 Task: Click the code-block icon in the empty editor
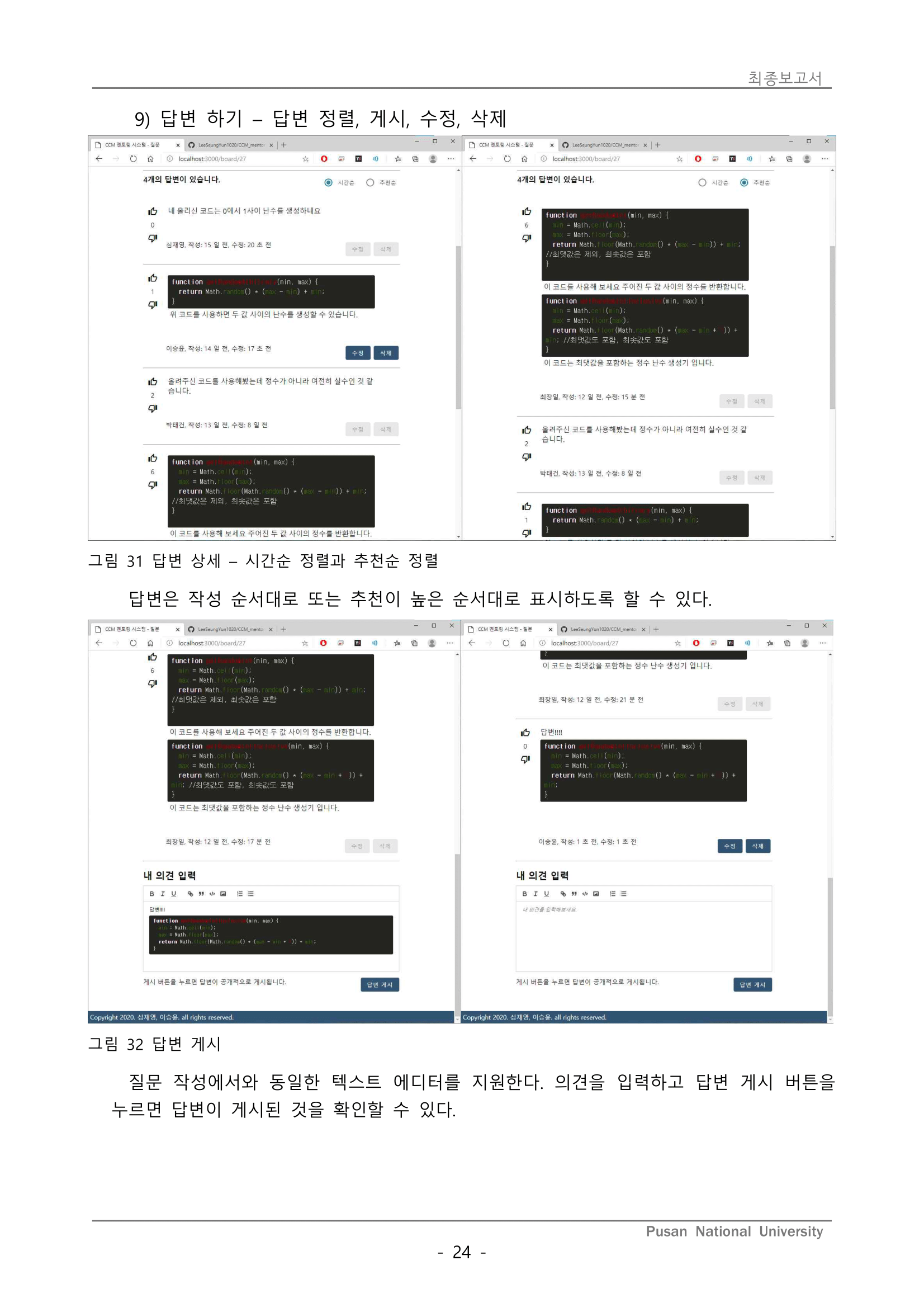585,894
